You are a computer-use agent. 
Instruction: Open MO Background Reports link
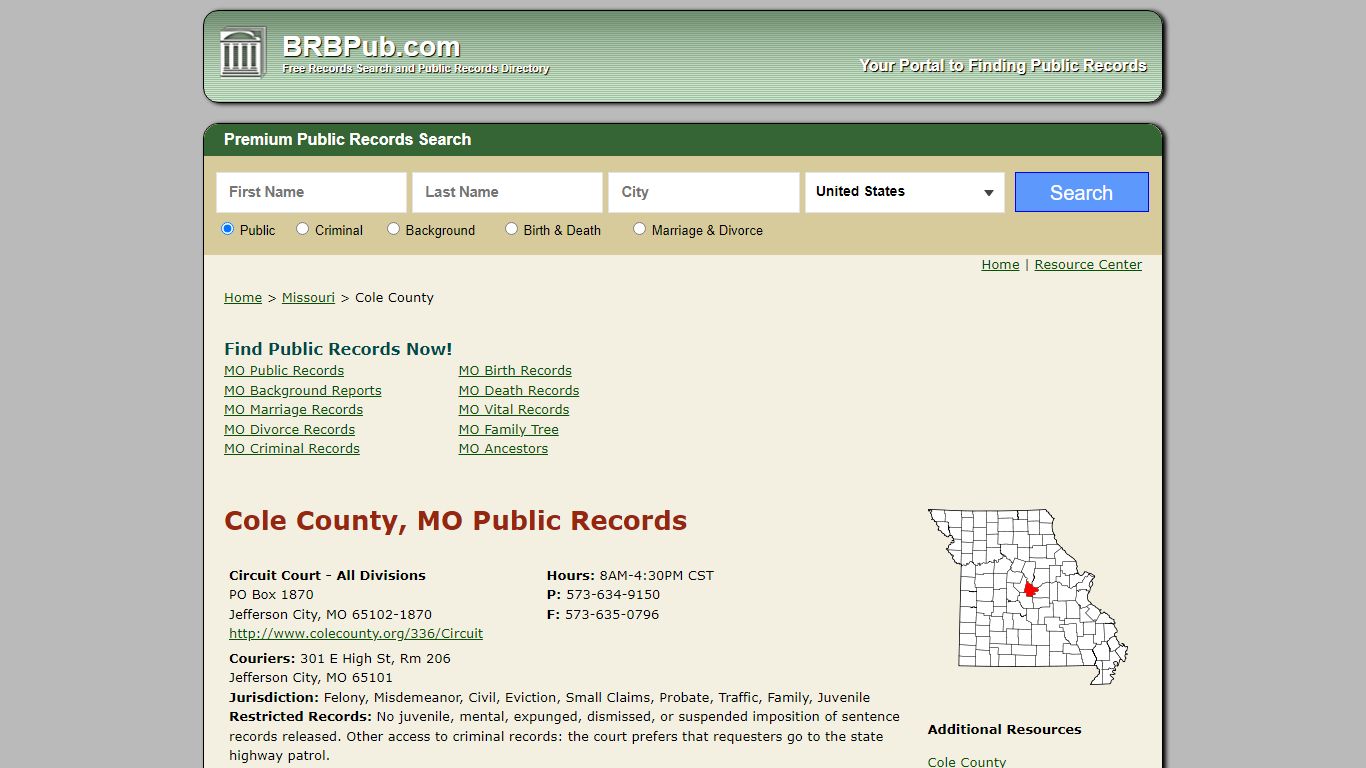[303, 391]
